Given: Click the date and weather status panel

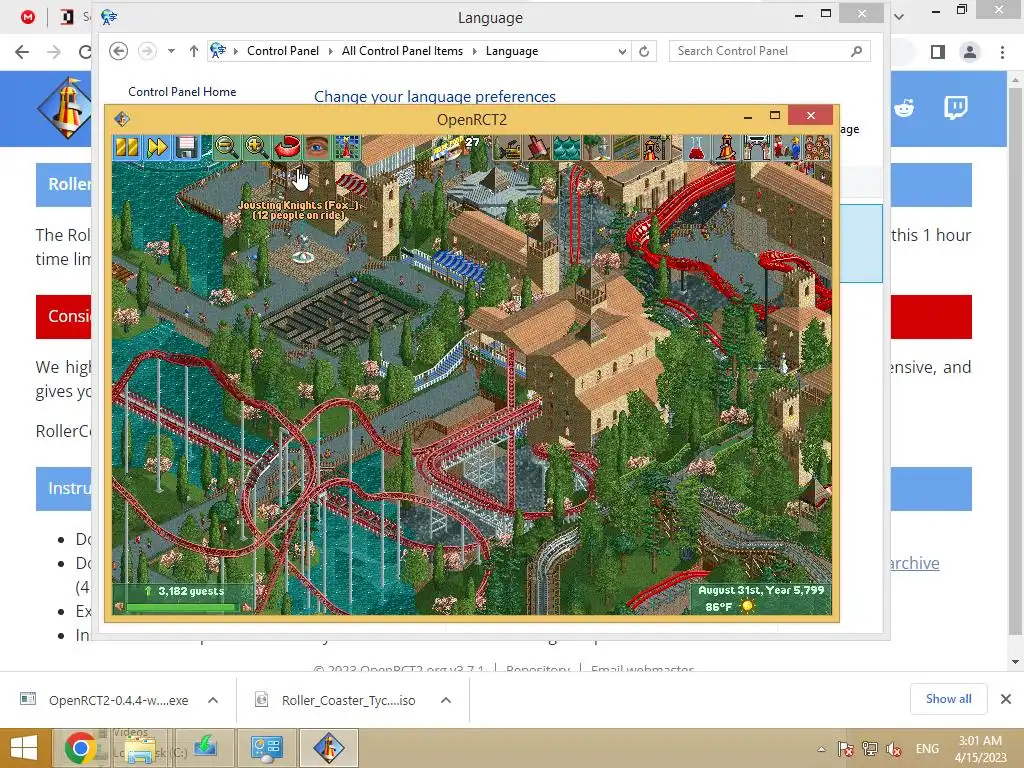Looking at the screenshot, I should tap(761, 598).
